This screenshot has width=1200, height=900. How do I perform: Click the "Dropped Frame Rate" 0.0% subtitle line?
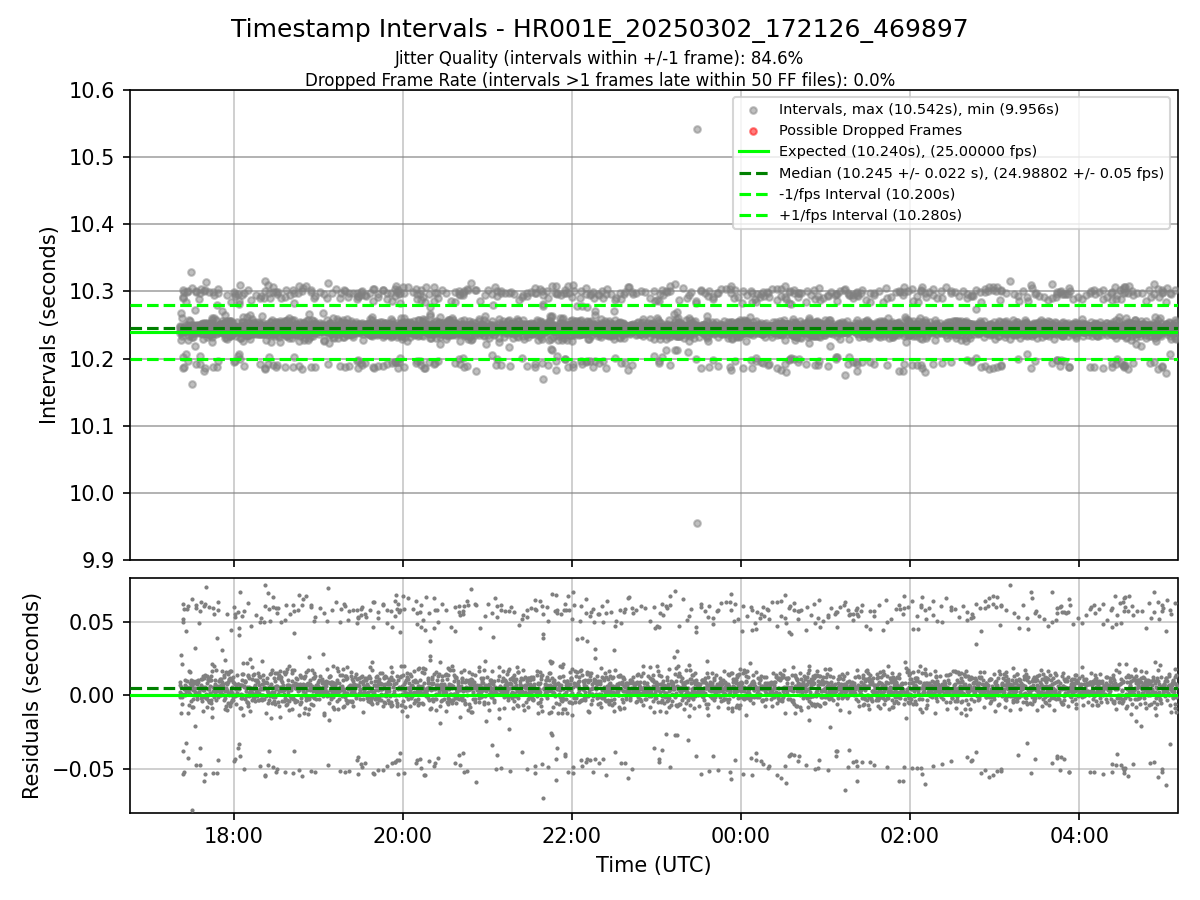click(599, 80)
